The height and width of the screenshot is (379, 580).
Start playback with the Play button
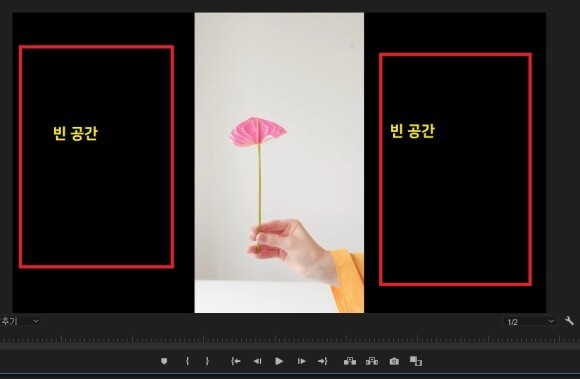click(x=279, y=361)
